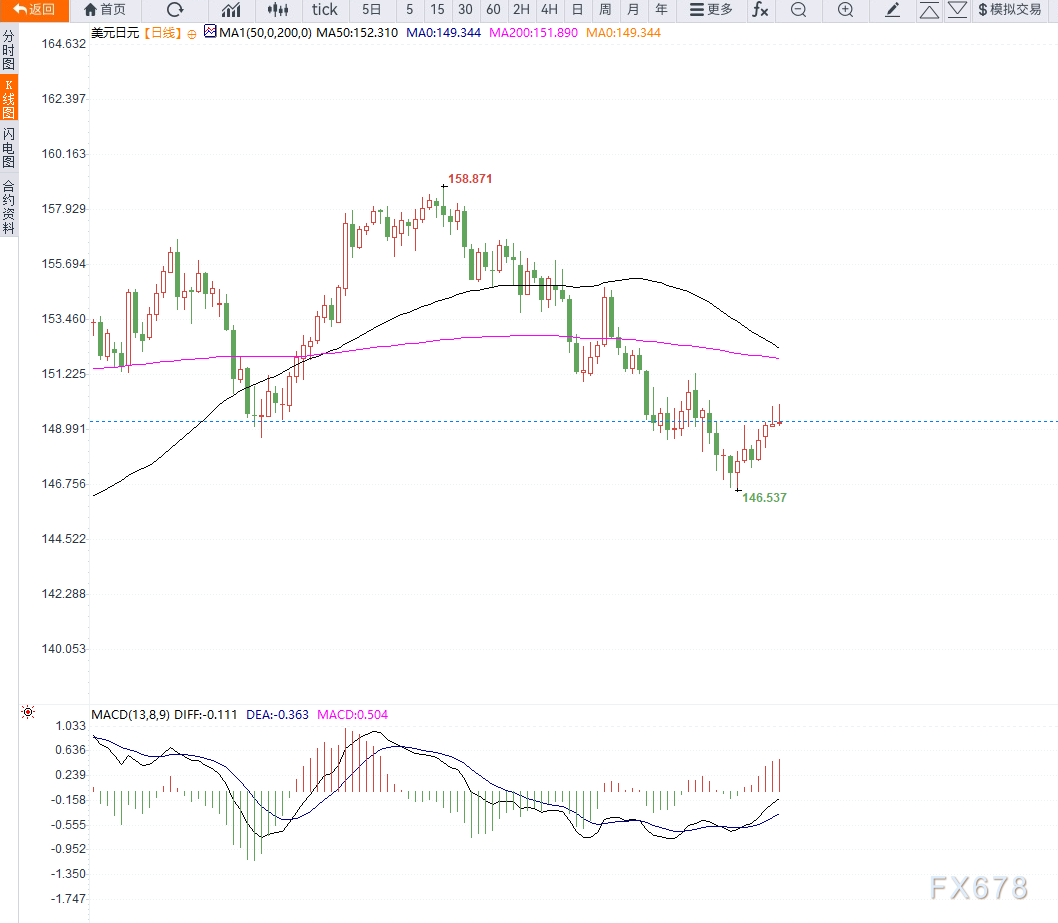1058x923 pixels.
Task: Select the 5日 timeframe
Action: click(x=371, y=9)
